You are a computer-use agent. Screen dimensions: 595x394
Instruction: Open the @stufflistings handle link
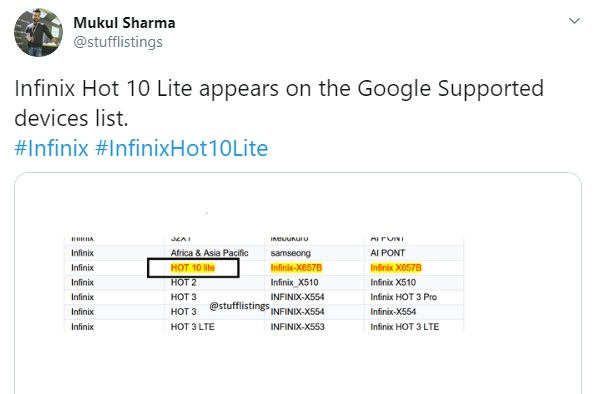tap(118, 42)
